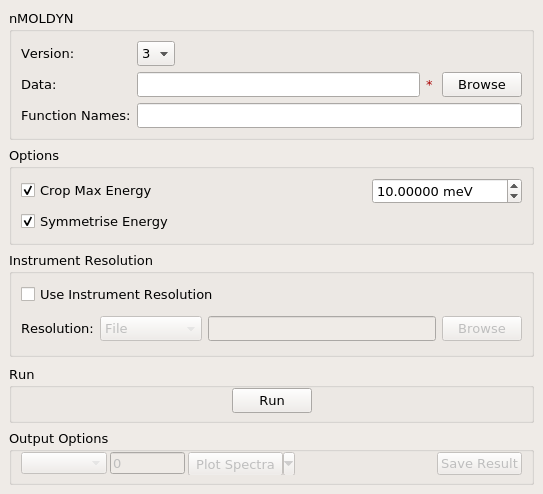This screenshot has height=494, width=543.
Task: Browse for the nMOLDYN data file
Action: pyautogui.click(x=482, y=84)
